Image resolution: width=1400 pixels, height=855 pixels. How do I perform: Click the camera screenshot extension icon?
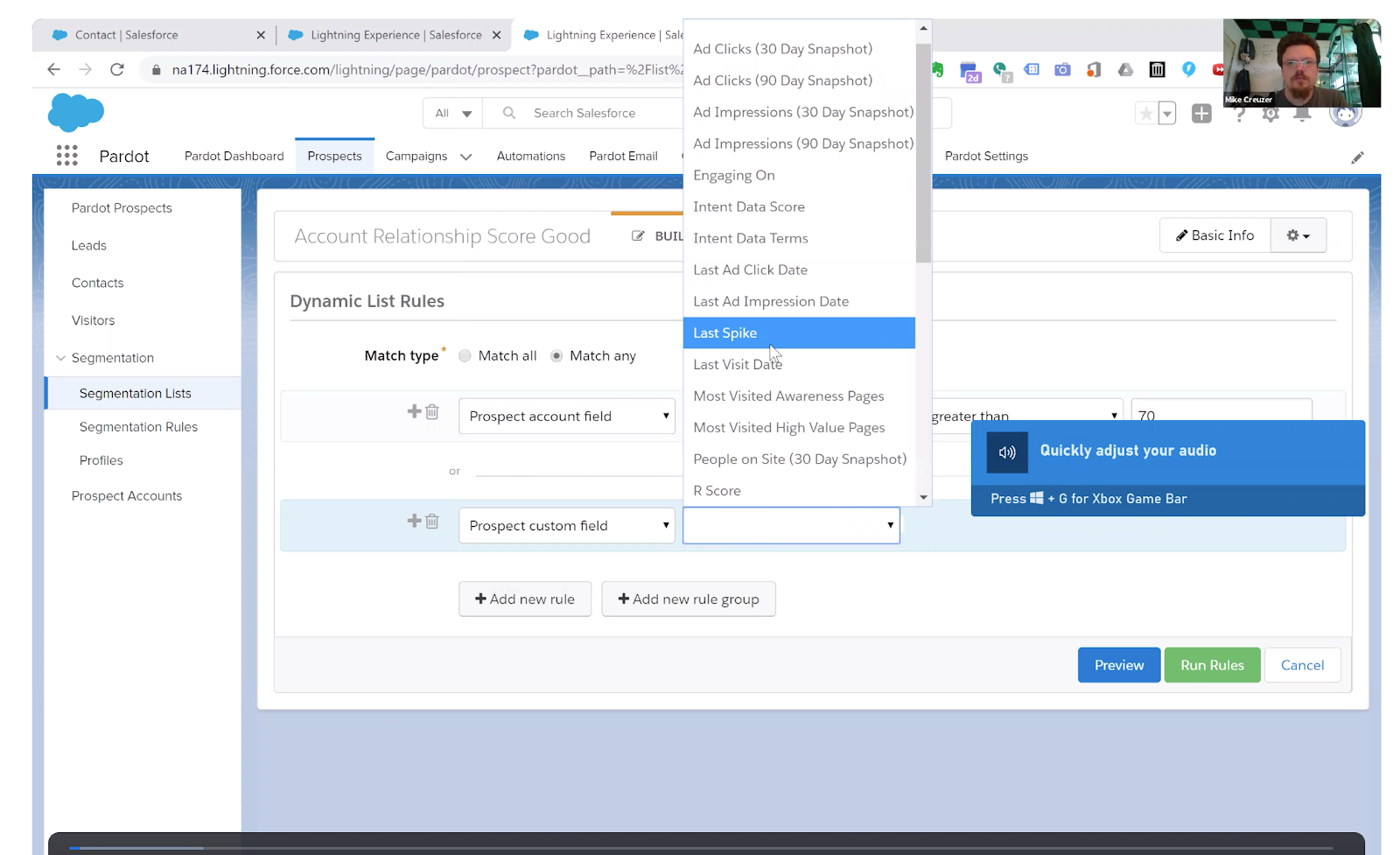[1062, 69]
